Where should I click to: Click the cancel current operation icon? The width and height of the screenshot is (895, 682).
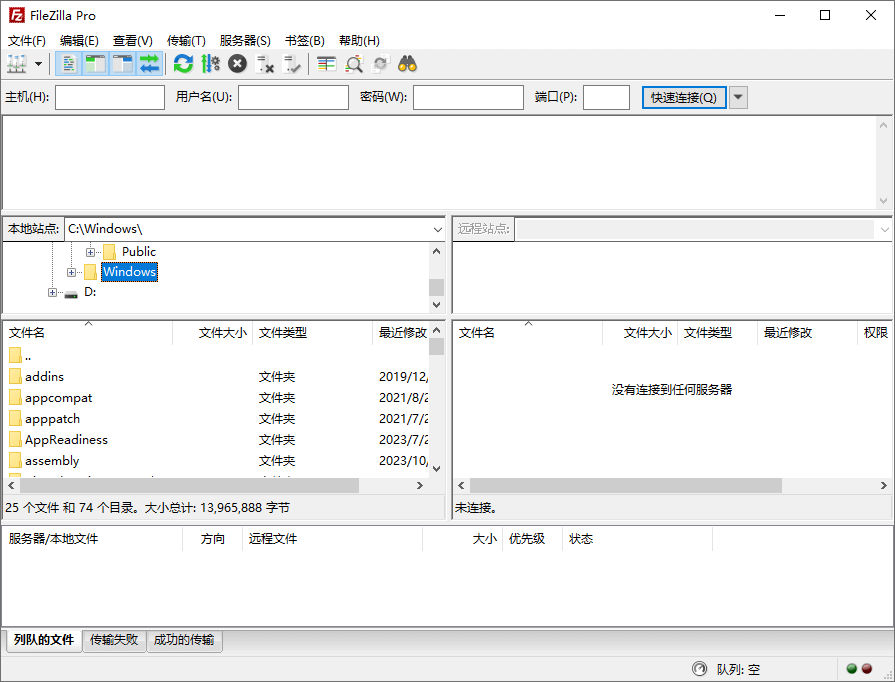point(237,64)
